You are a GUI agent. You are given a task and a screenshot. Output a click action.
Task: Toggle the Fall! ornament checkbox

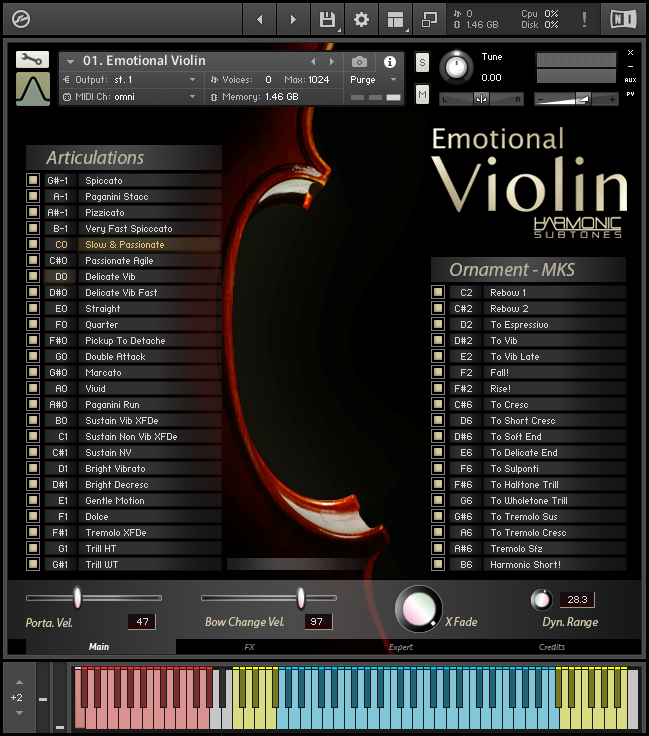click(438, 372)
